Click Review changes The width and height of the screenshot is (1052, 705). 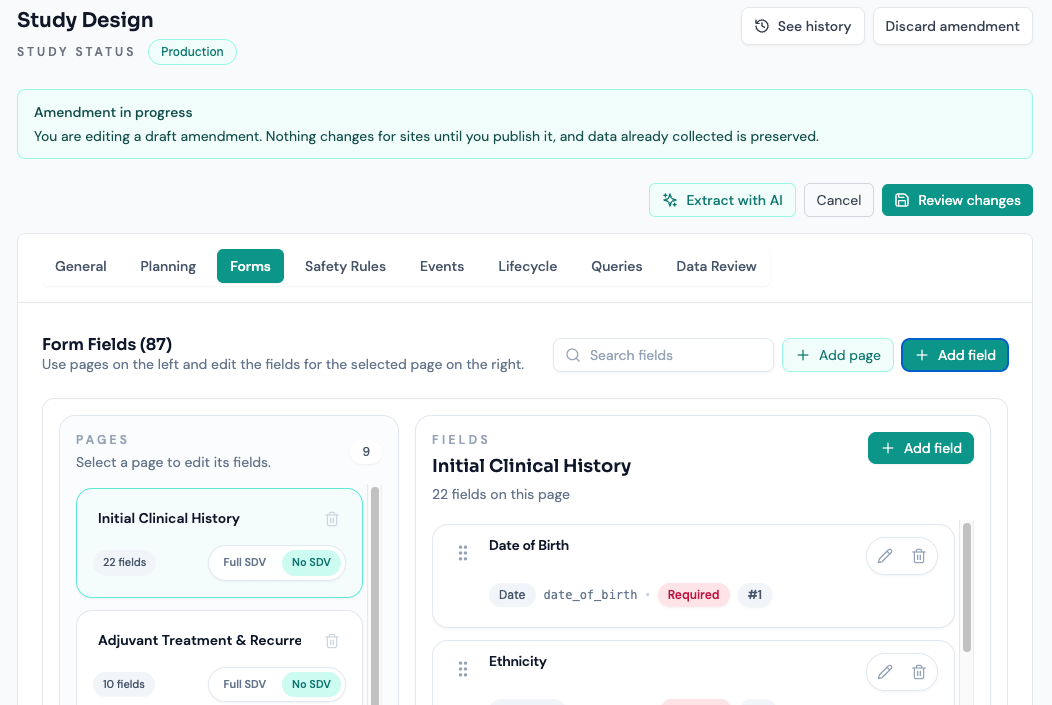pos(957,200)
